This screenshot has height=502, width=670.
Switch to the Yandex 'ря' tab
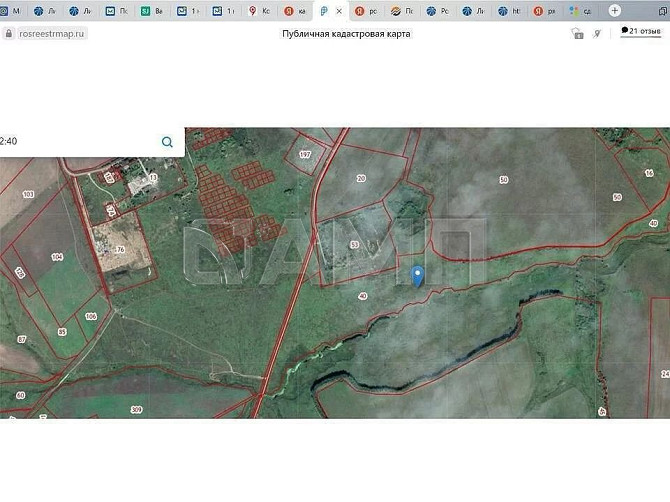545,11
